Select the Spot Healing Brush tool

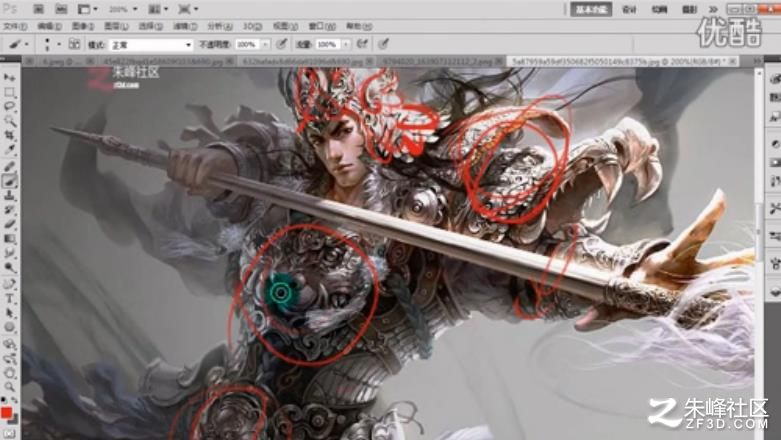click(x=9, y=167)
